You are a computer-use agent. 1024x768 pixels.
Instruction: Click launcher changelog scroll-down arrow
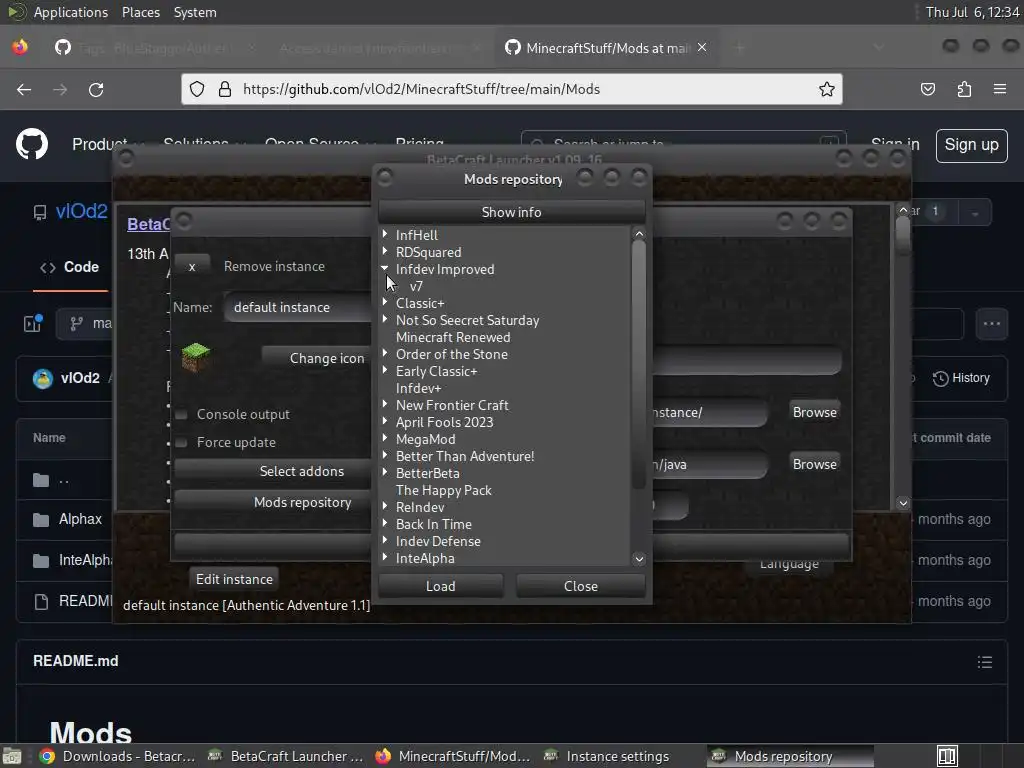(903, 502)
